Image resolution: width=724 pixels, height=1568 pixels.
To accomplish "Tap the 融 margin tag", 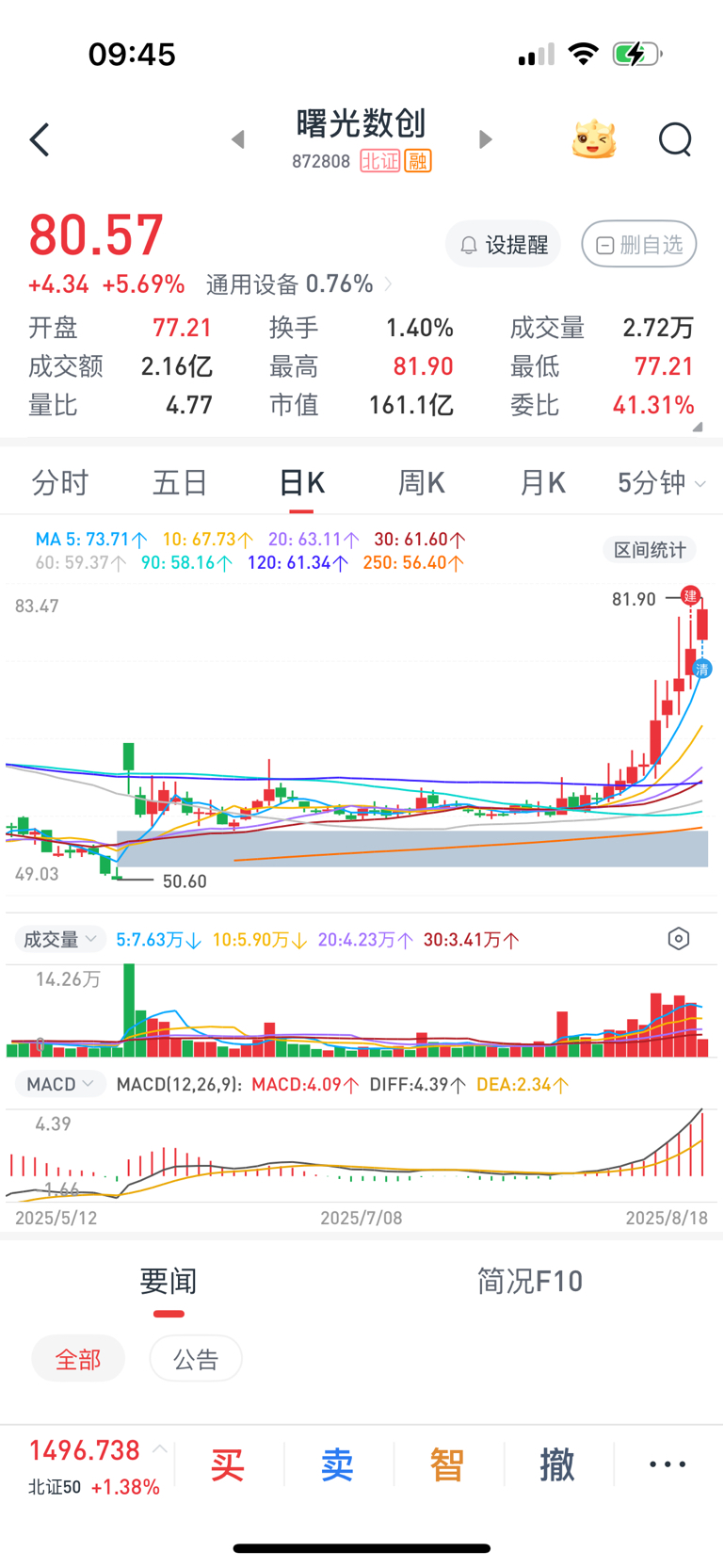I will coord(418,161).
